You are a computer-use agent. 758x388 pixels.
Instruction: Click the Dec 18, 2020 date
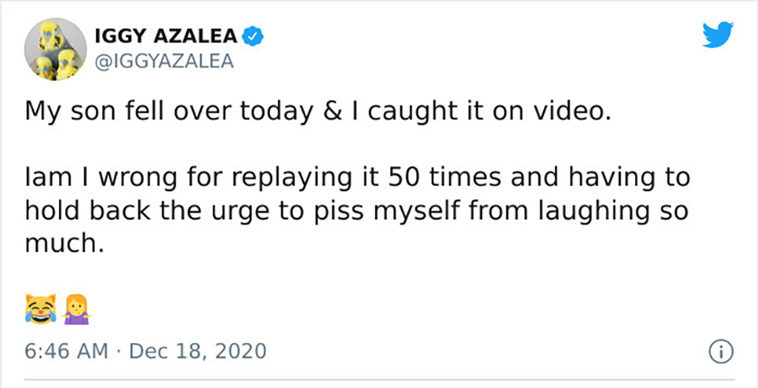click(x=198, y=351)
